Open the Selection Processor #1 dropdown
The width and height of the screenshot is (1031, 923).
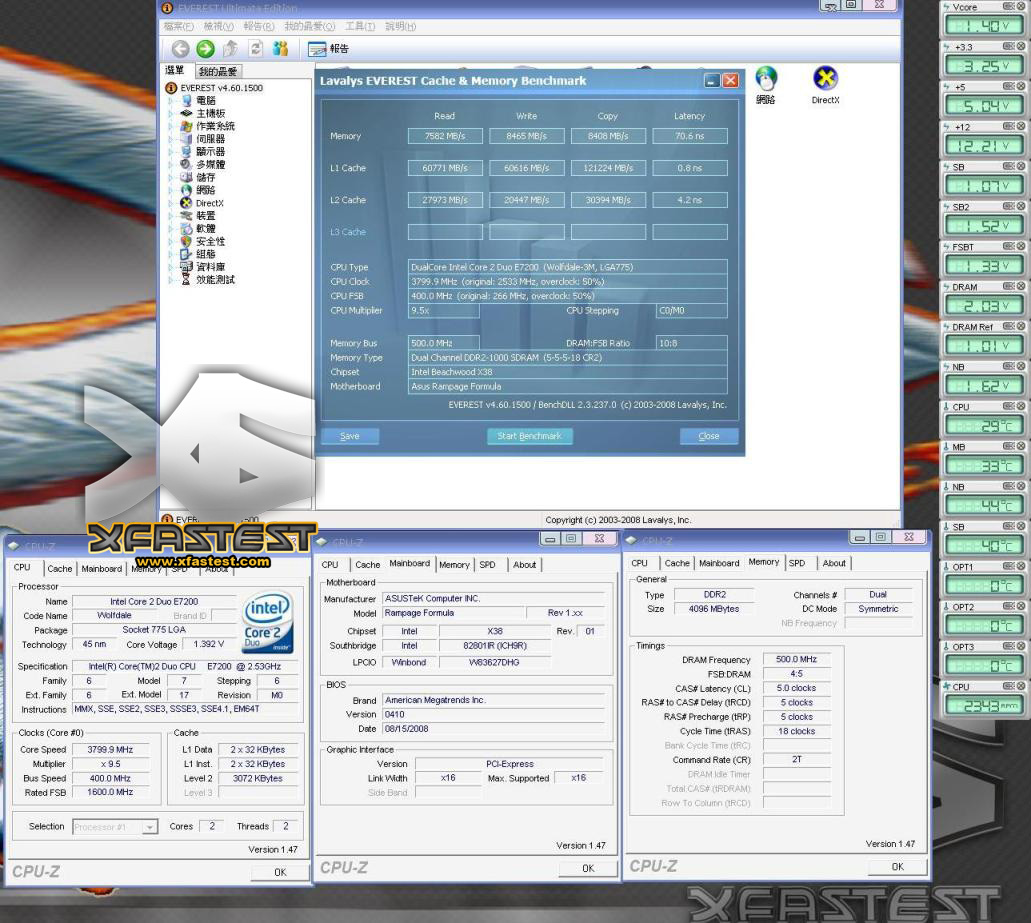[151, 827]
